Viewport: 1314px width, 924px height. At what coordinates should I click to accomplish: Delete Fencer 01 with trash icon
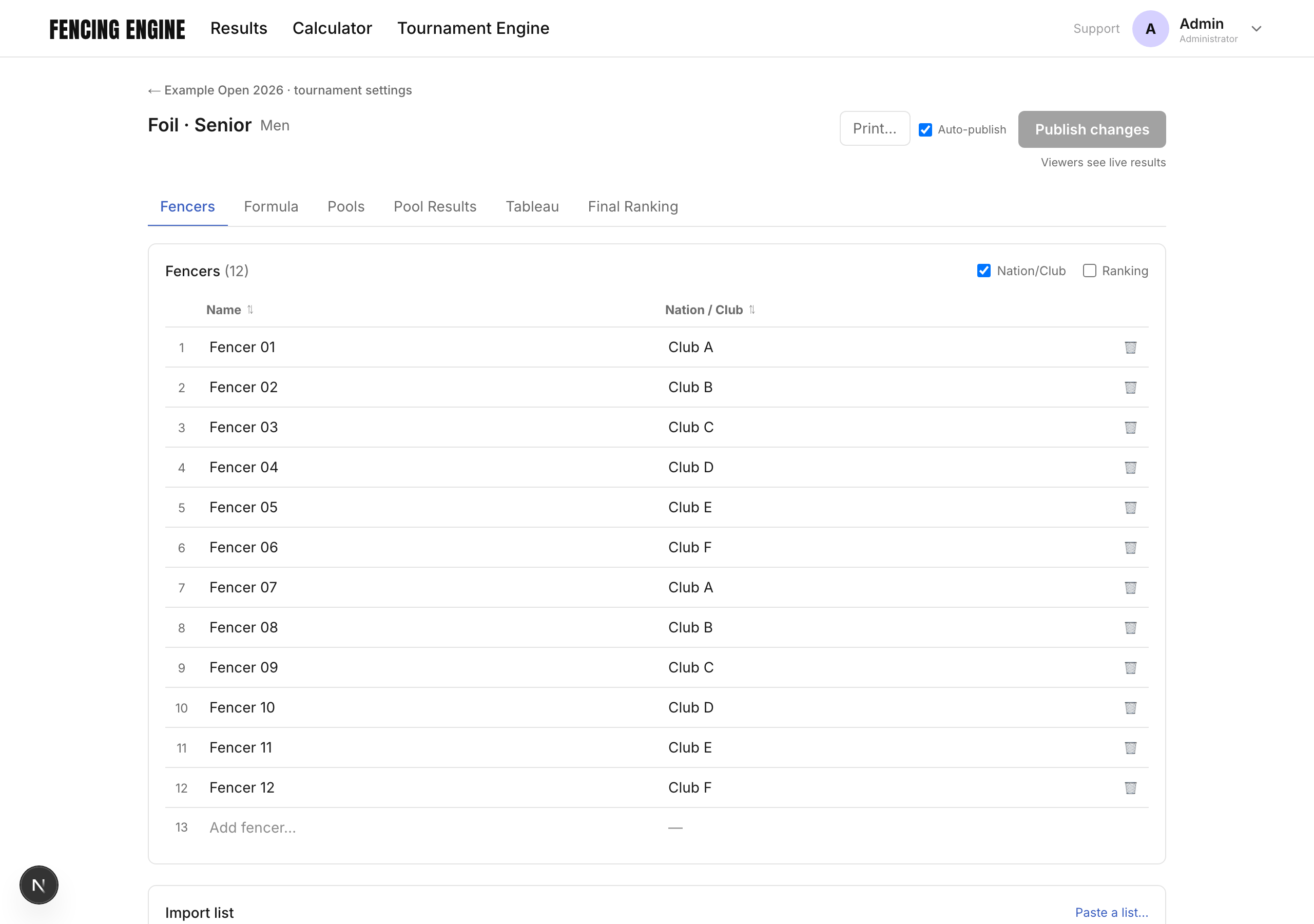(1130, 348)
